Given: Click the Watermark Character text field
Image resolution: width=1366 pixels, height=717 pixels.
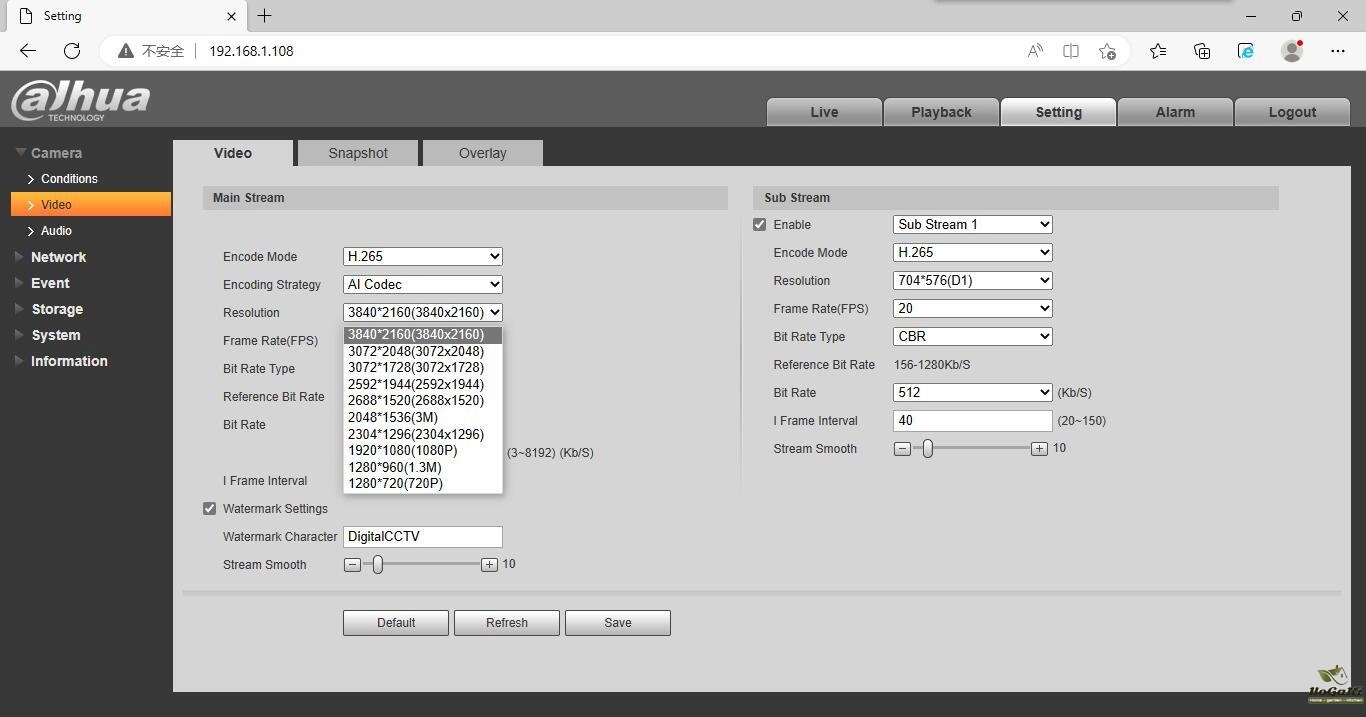Looking at the screenshot, I should (x=422, y=537).
